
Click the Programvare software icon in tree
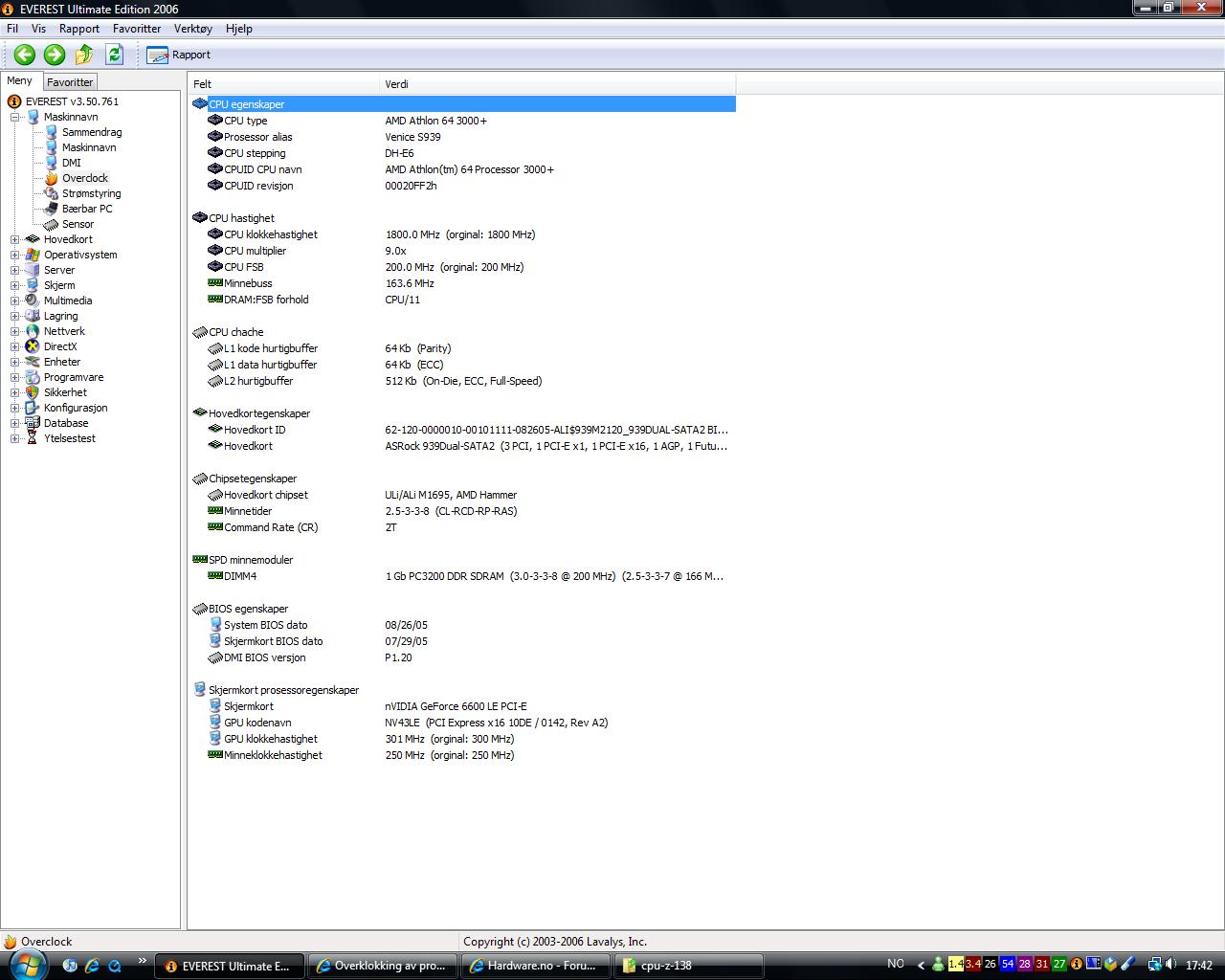point(33,377)
